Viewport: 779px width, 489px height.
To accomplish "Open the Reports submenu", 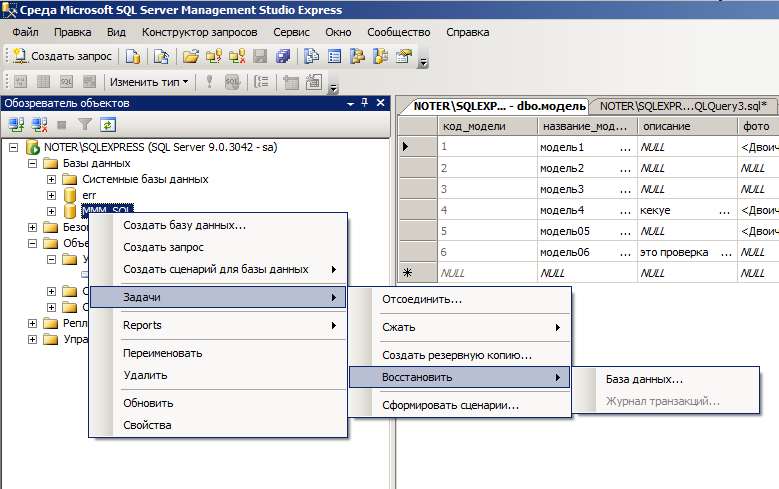I will tap(218, 325).
